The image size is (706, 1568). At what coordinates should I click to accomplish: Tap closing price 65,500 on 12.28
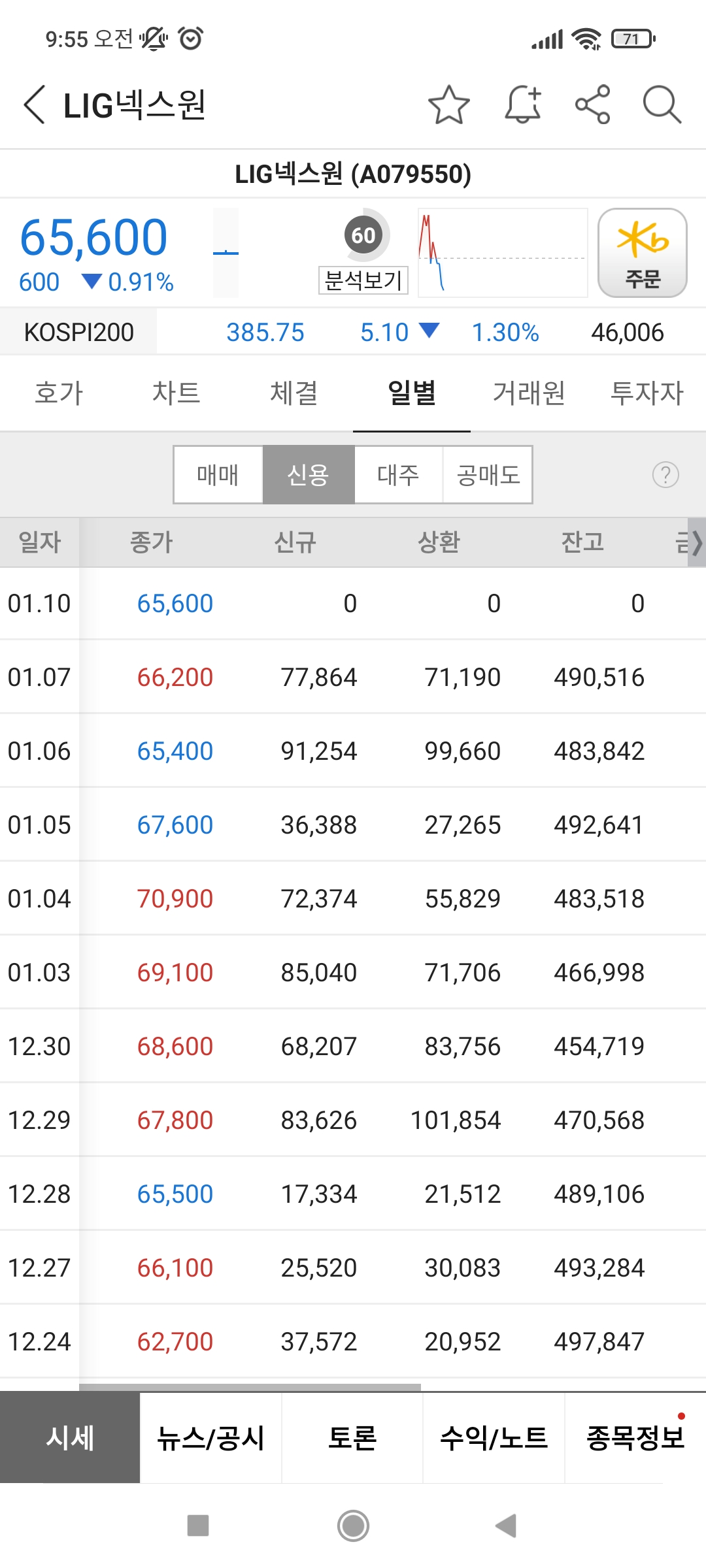tap(175, 1194)
